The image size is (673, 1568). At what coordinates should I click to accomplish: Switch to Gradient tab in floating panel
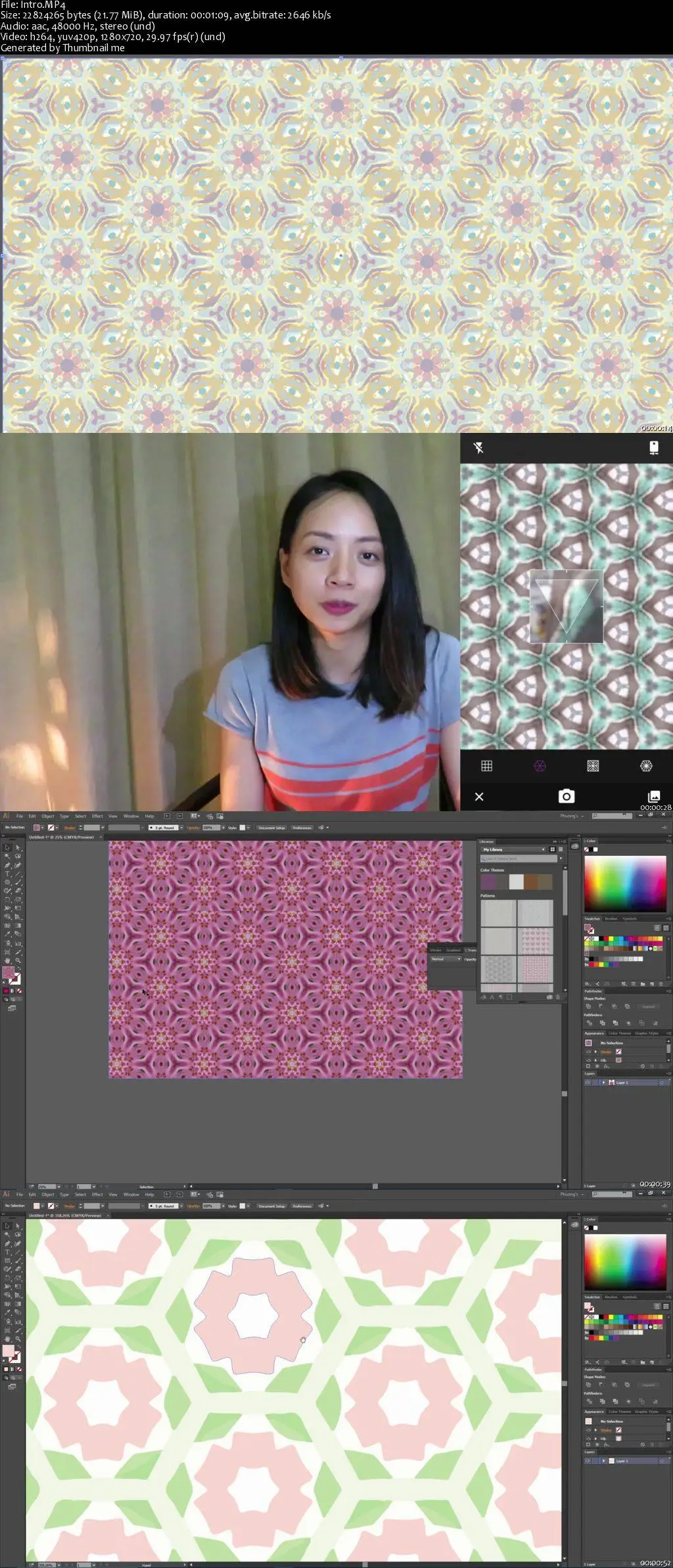coord(453,950)
